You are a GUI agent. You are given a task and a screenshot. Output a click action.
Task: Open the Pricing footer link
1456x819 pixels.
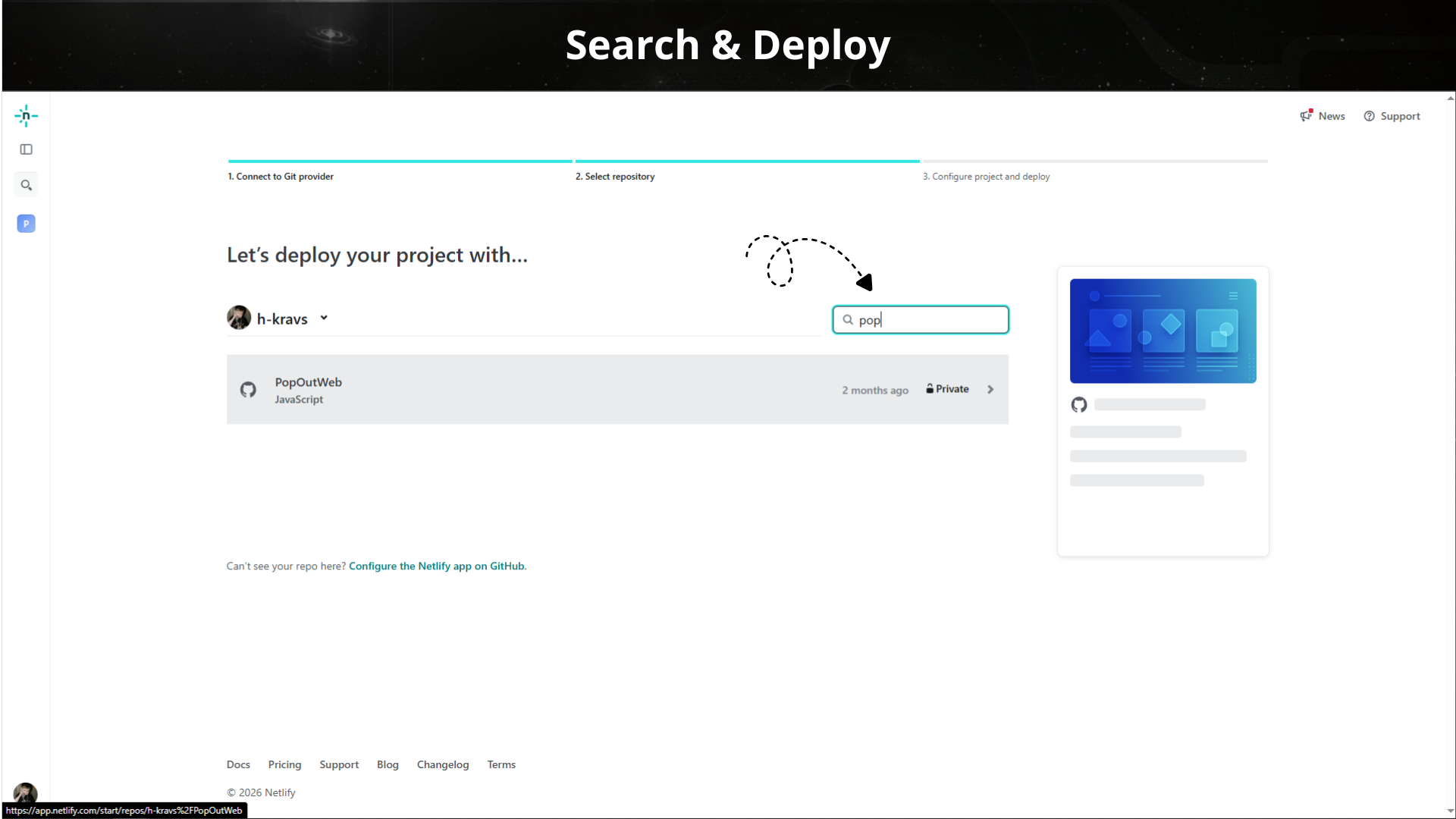(284, 764)
